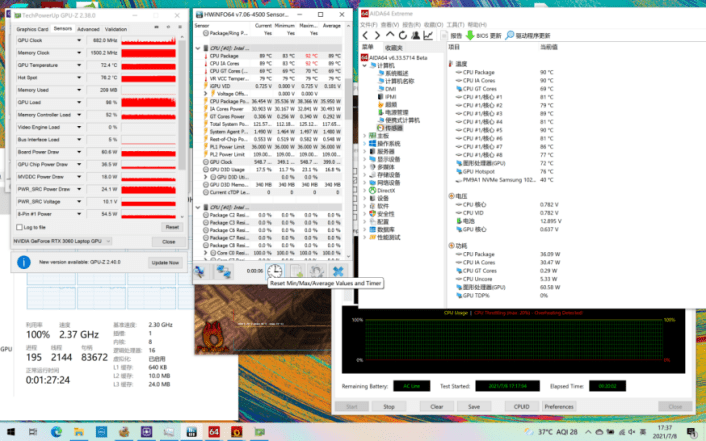The width and height of the screenshot is (706, 441).
Task: Click AIDA64 red icon on taskbar
Action: tap(214, 432)
